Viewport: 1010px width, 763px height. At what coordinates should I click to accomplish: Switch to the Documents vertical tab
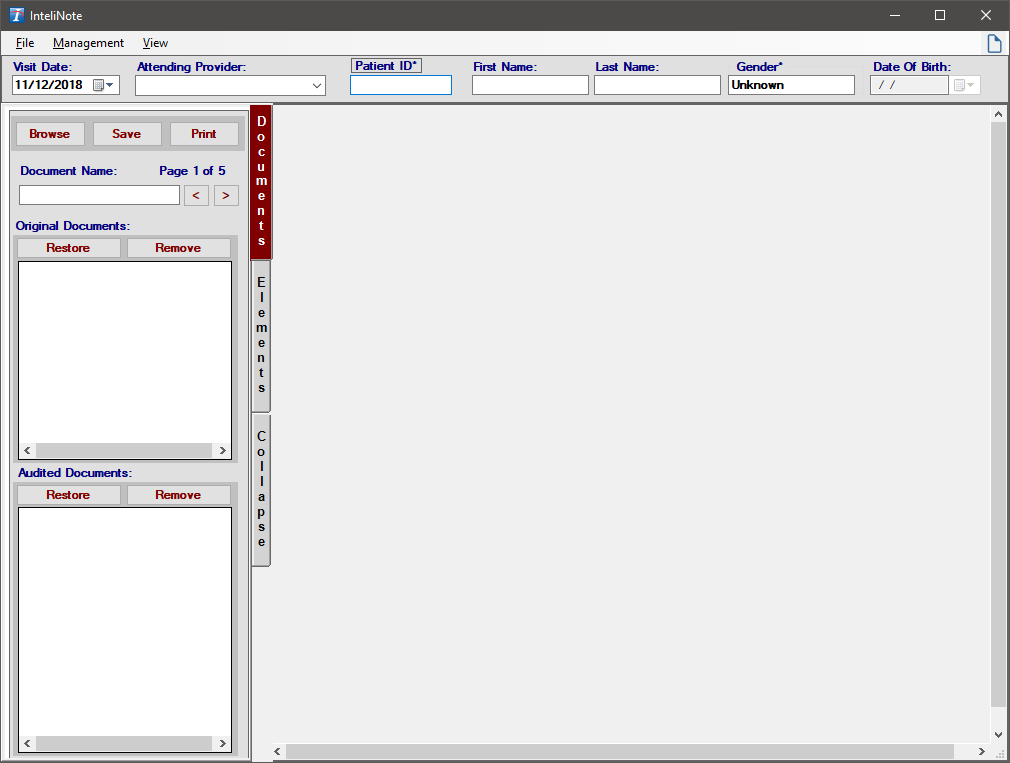click(x=261, y=182)
